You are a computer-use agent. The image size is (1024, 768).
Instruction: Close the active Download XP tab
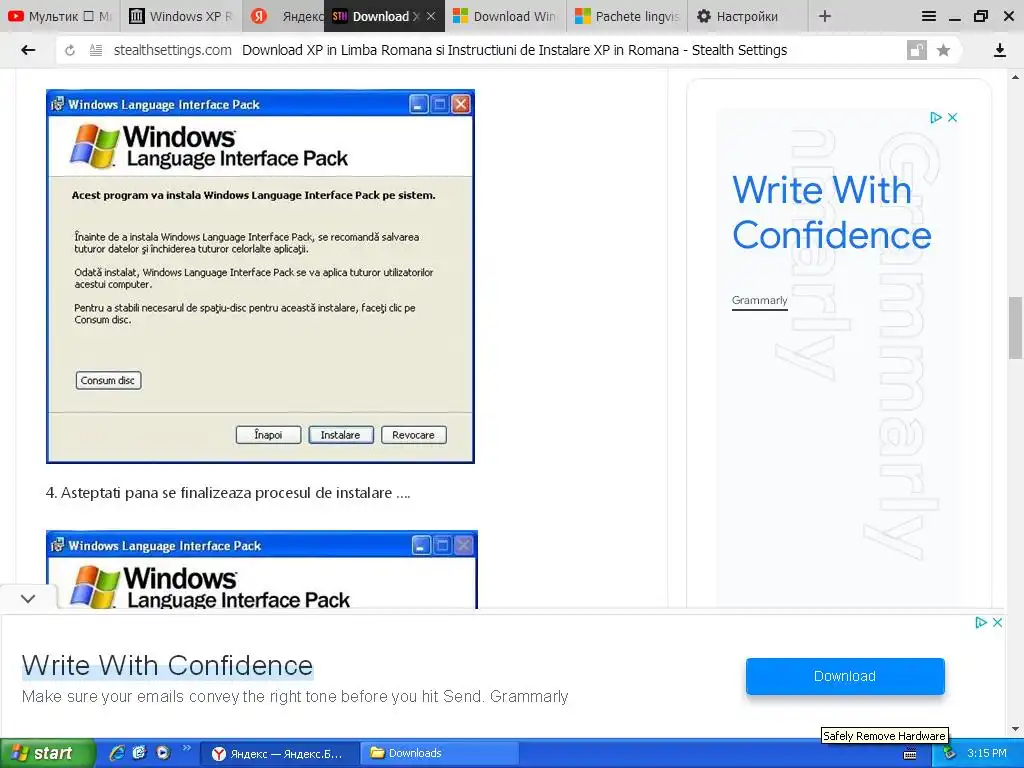(430, 16)
